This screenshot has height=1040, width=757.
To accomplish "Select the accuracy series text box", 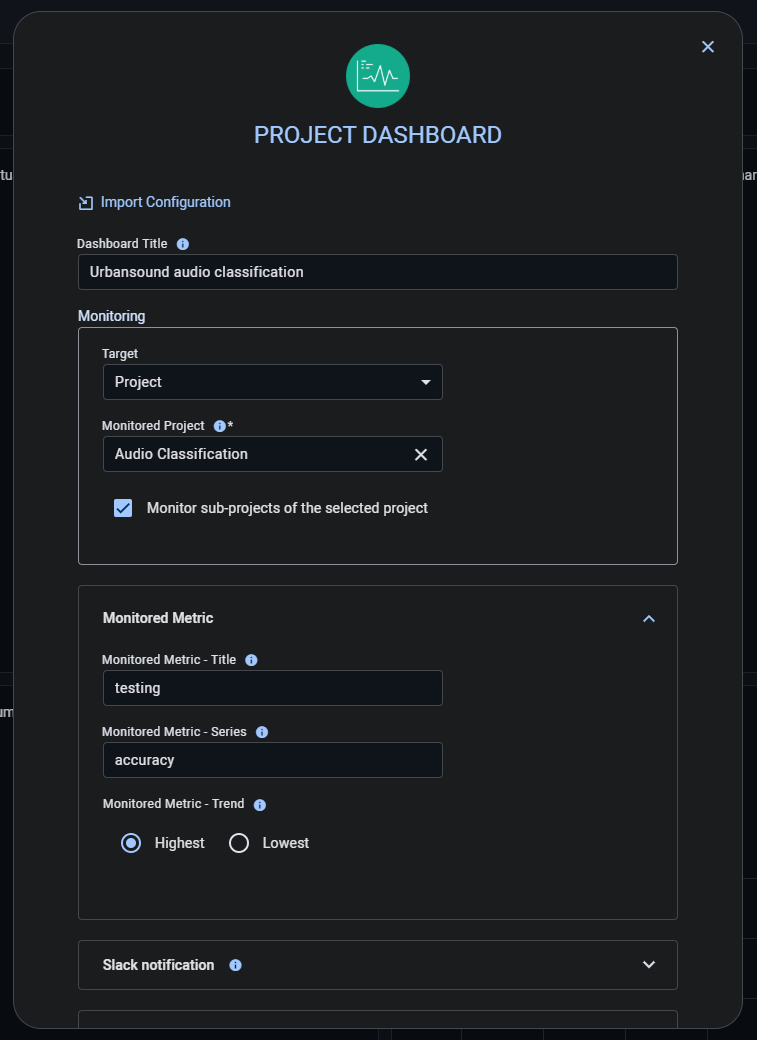I will [x=272, y=760].
